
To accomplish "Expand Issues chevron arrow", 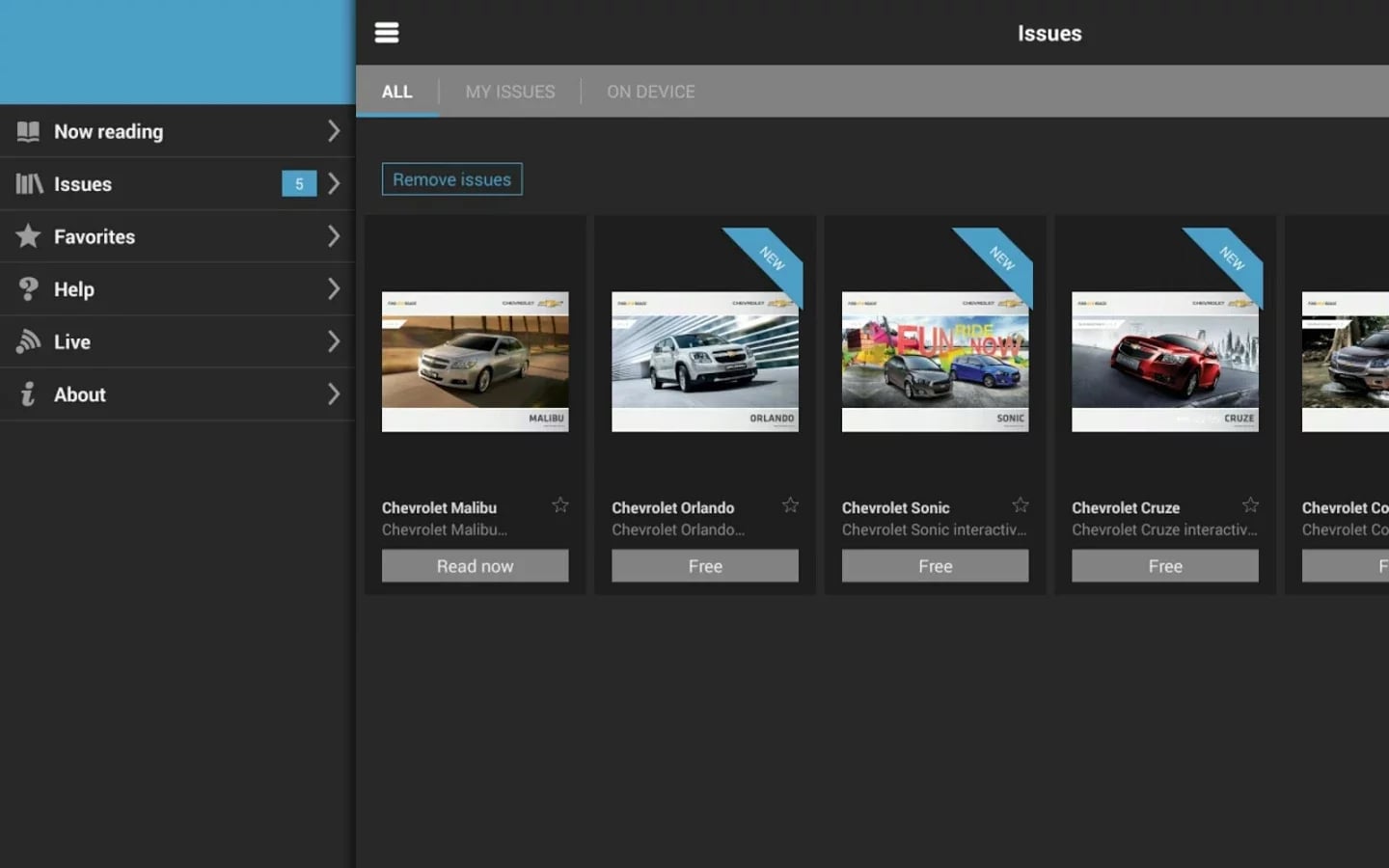I will [334, 183].
